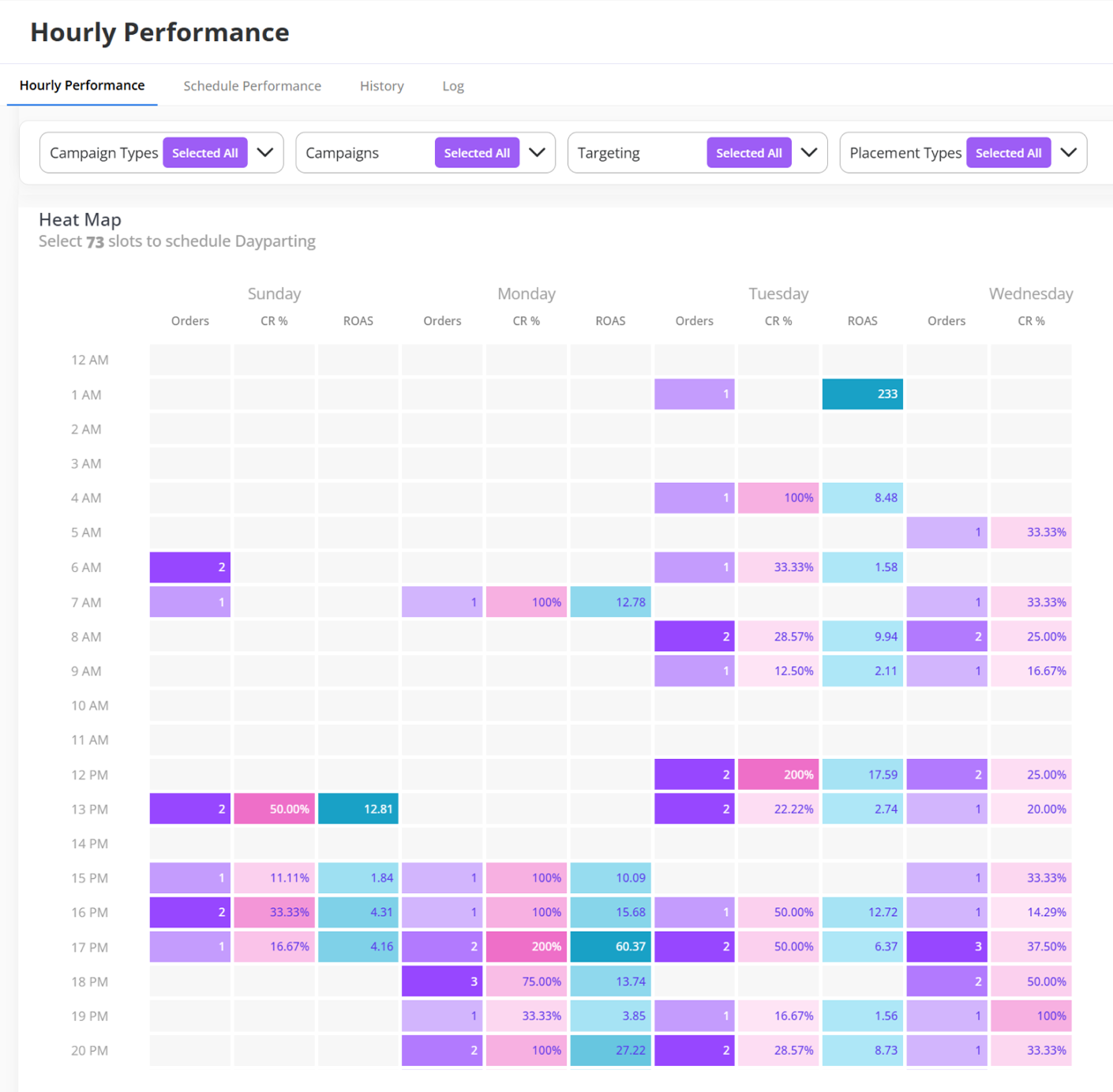Pick the Tuesday 12 PM 200% CR cell

778,775
